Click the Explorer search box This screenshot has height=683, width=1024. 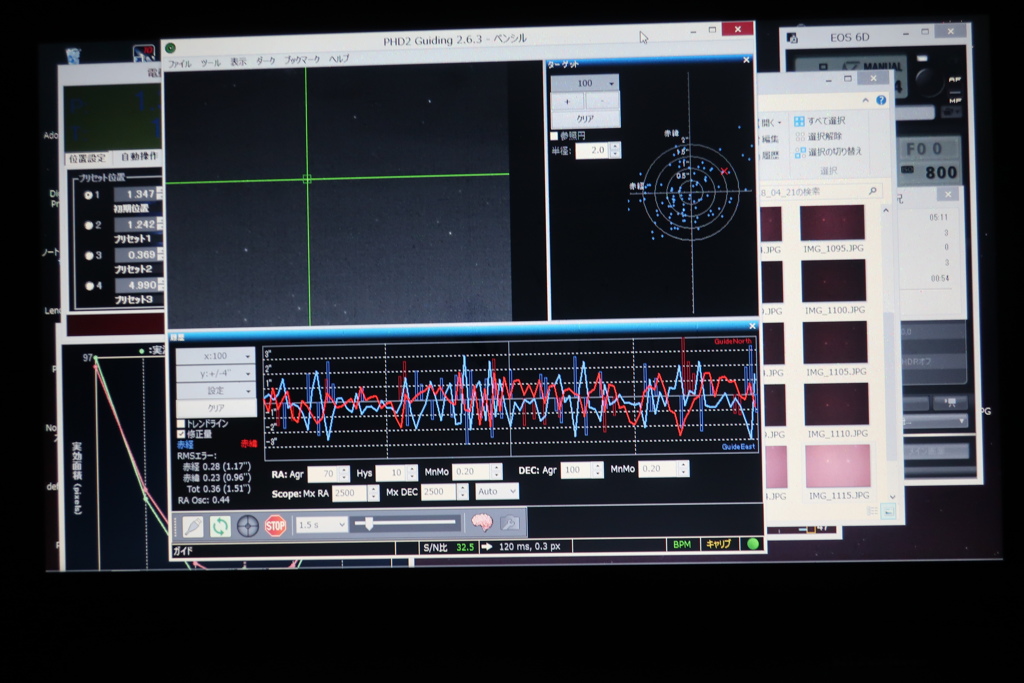click(820, 191)
